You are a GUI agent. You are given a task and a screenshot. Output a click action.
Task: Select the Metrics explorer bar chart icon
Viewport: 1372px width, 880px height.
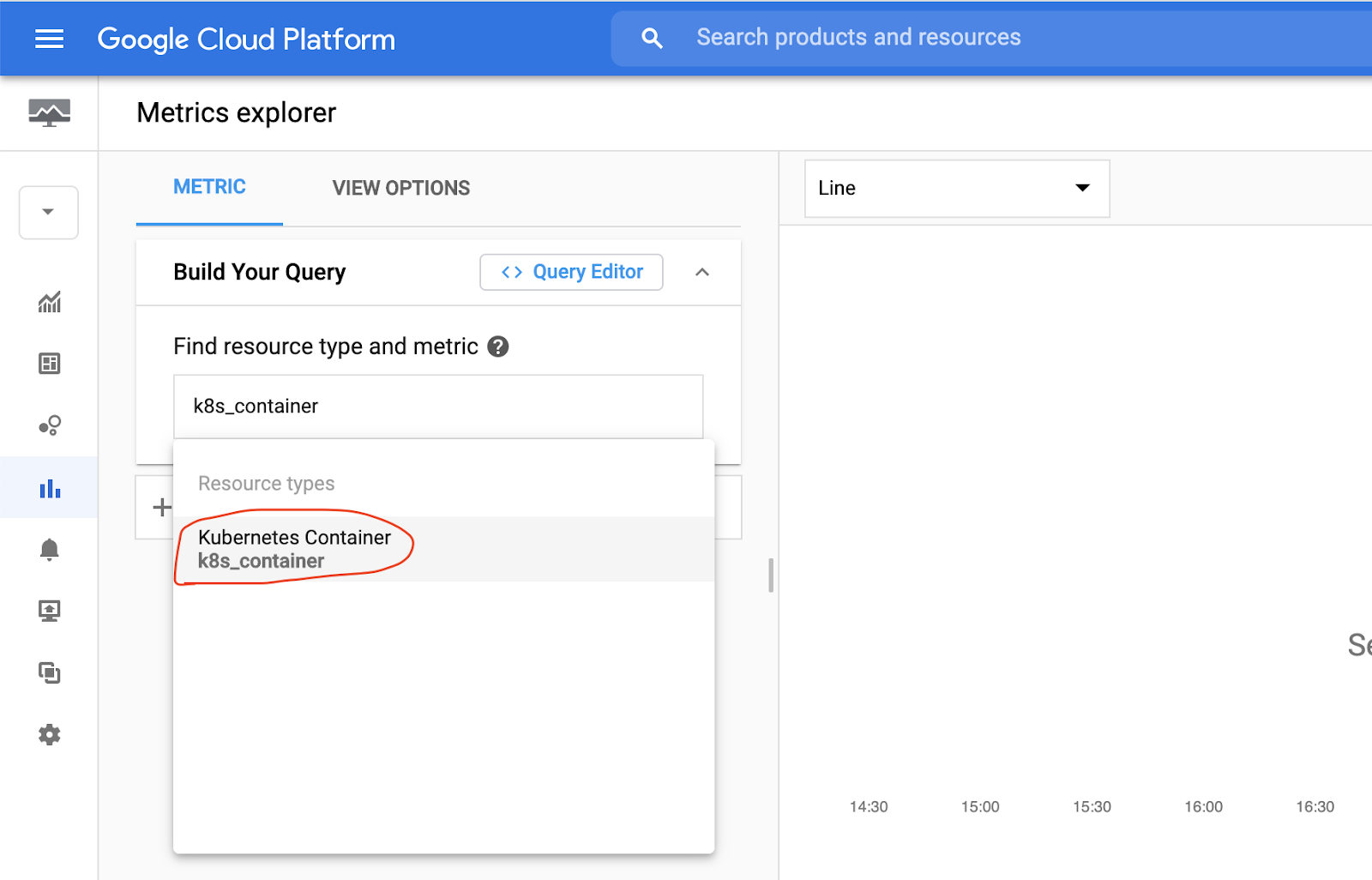[x=49, y=488]
